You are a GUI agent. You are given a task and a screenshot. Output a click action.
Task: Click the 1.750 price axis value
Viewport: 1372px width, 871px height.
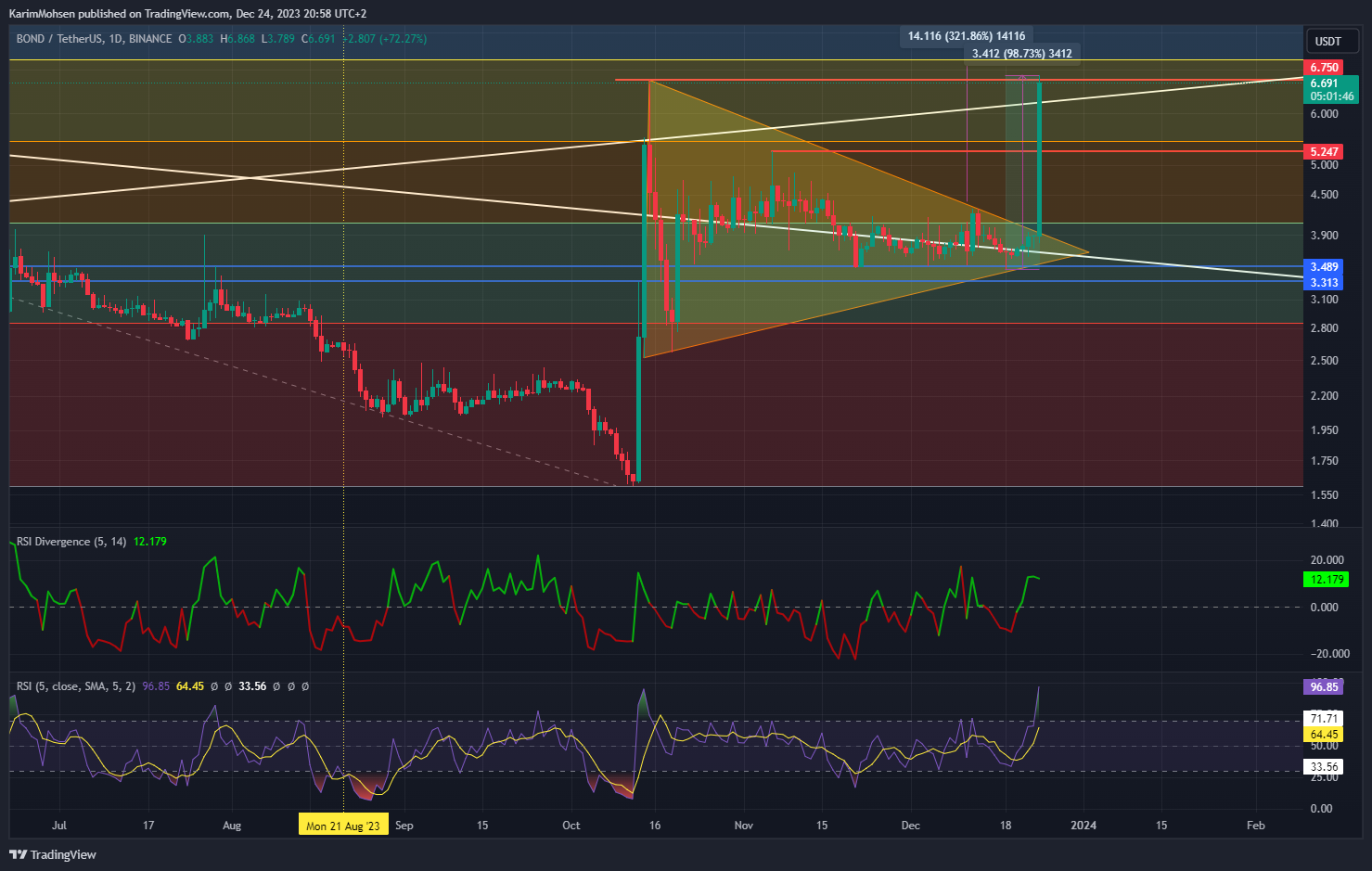[x=1325, y=461]
